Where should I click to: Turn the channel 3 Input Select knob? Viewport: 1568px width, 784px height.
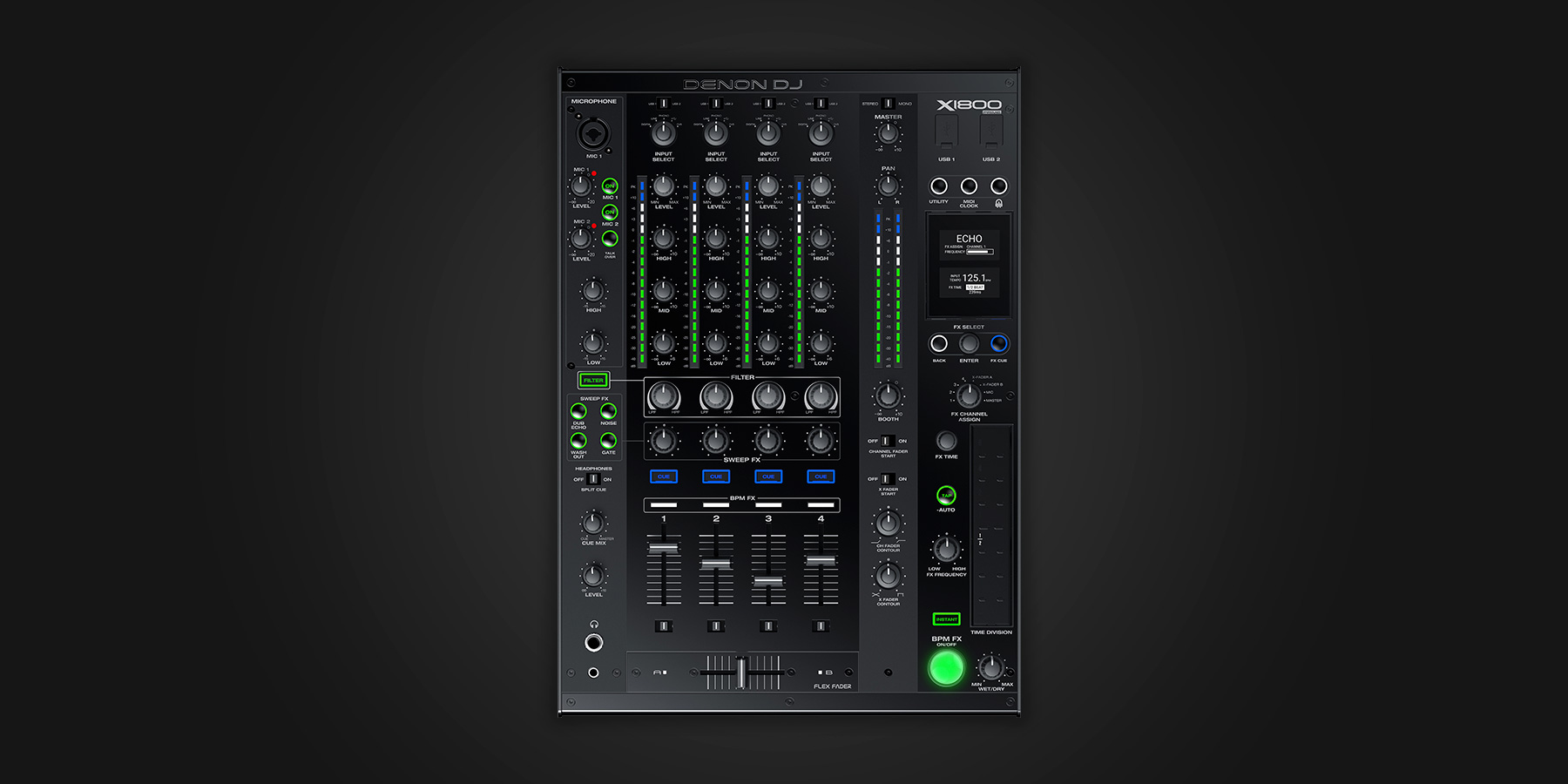pyautogui.click(x=768, y=133)
